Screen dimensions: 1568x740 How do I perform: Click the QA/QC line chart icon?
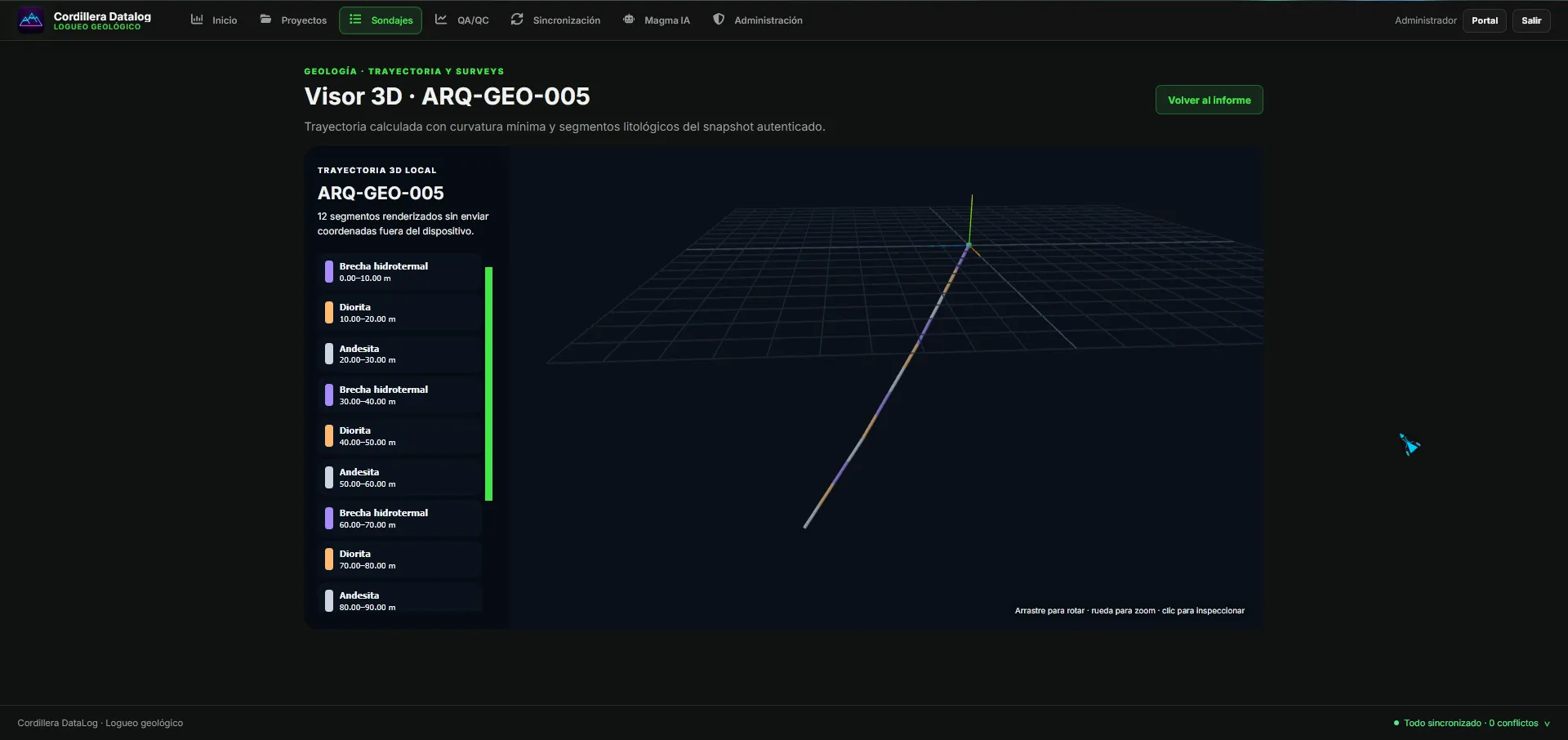(441, 20)
